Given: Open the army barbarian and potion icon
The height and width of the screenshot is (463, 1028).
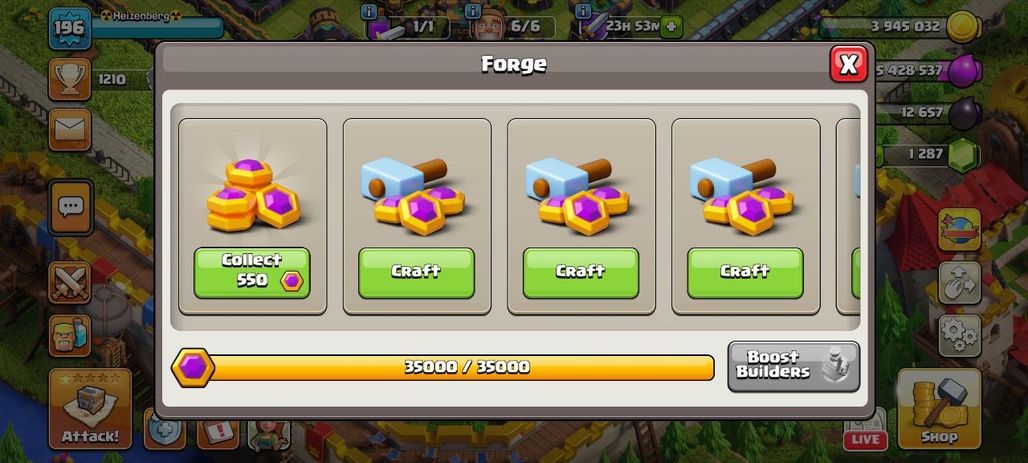Looking at the screenshot, I should [x=69, y=335].
